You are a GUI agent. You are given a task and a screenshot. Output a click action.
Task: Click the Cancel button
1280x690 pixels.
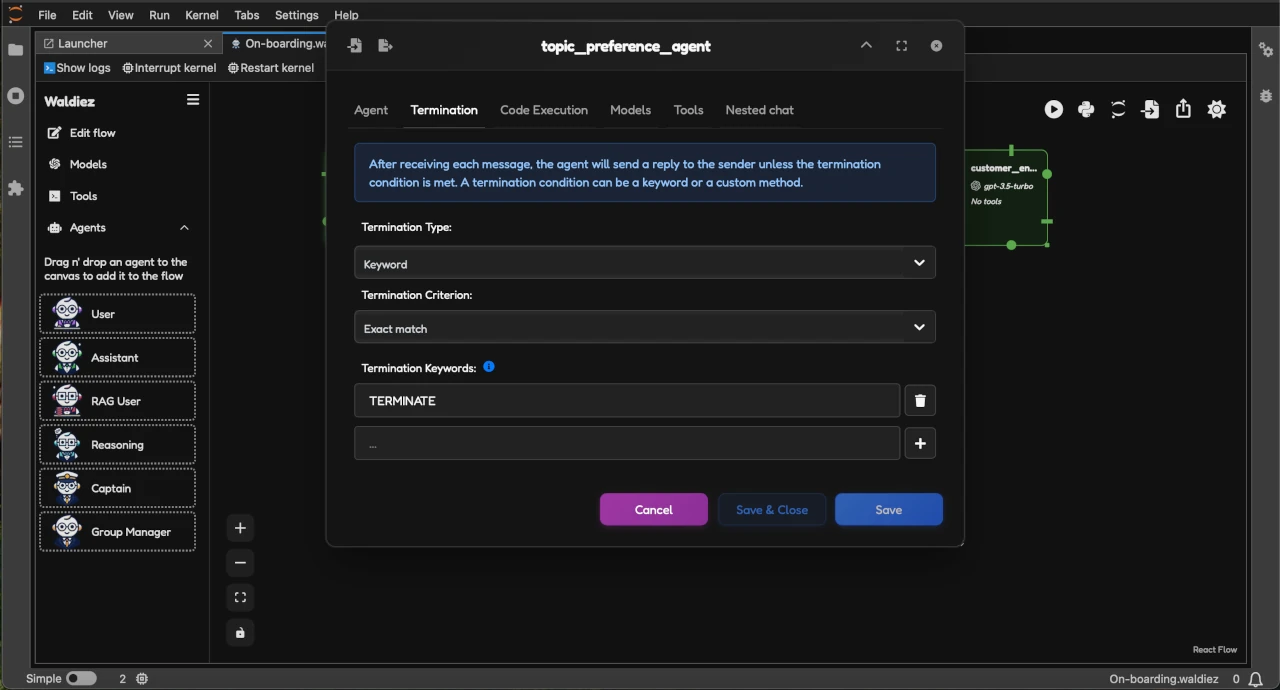[653, 510]
